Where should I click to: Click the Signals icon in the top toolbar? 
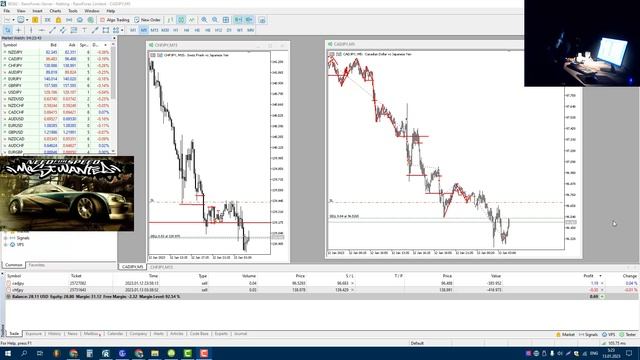tap(69, 20)
